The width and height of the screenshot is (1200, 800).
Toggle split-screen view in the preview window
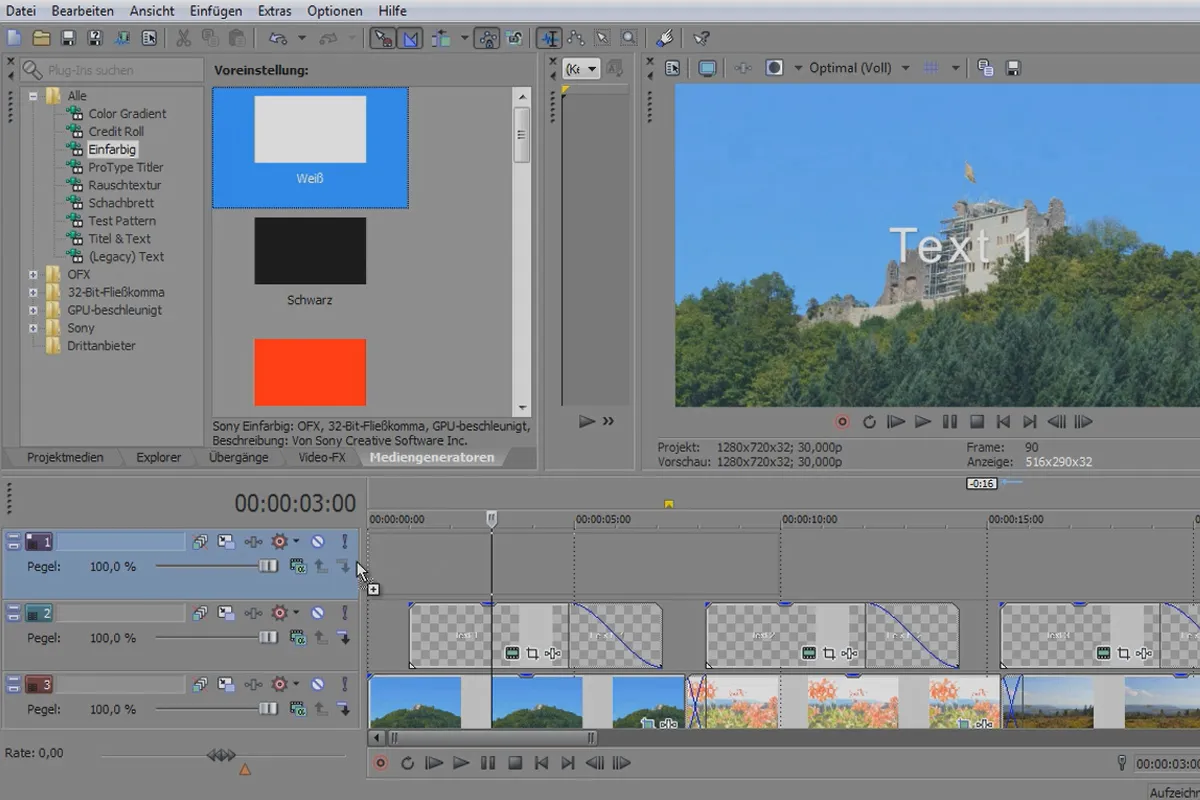coord(774,68)
